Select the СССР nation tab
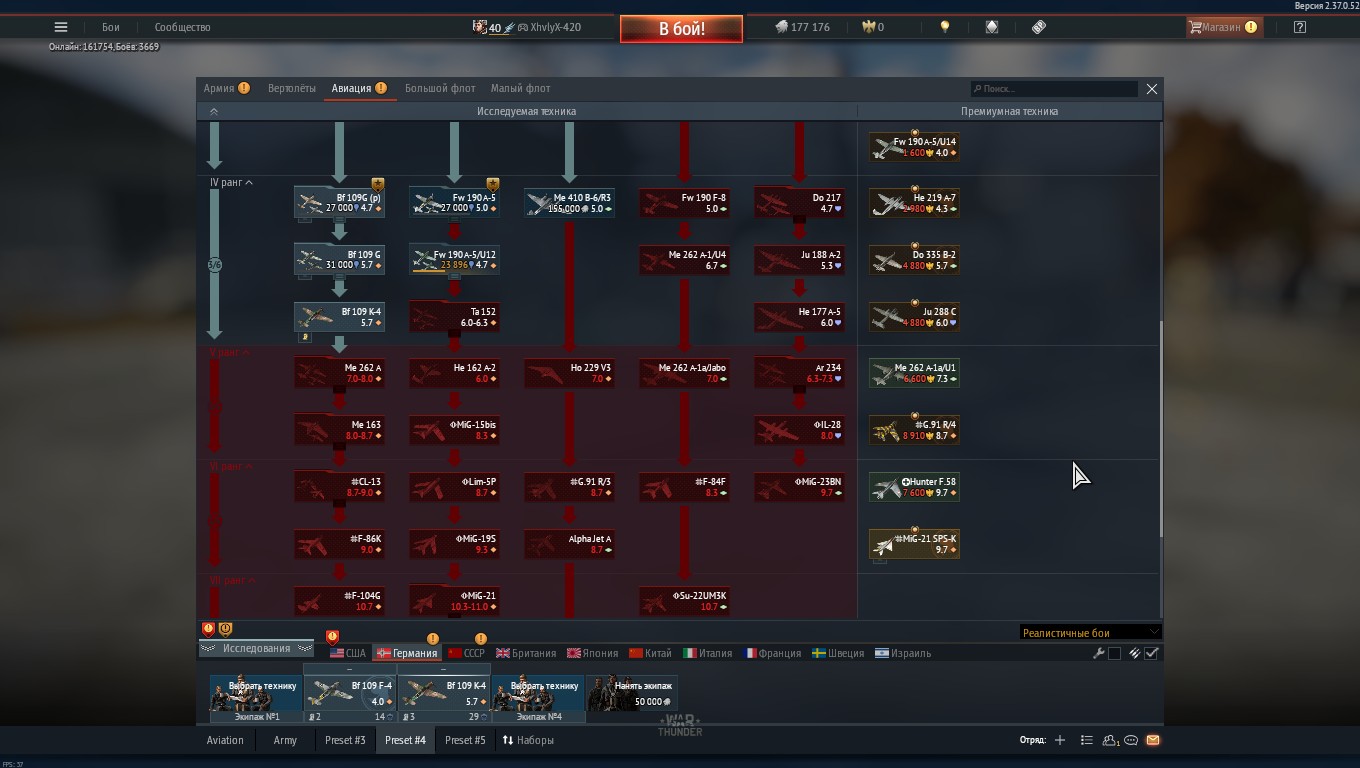This screenshot has width=1360, height=768. click(x=466, y=653)
